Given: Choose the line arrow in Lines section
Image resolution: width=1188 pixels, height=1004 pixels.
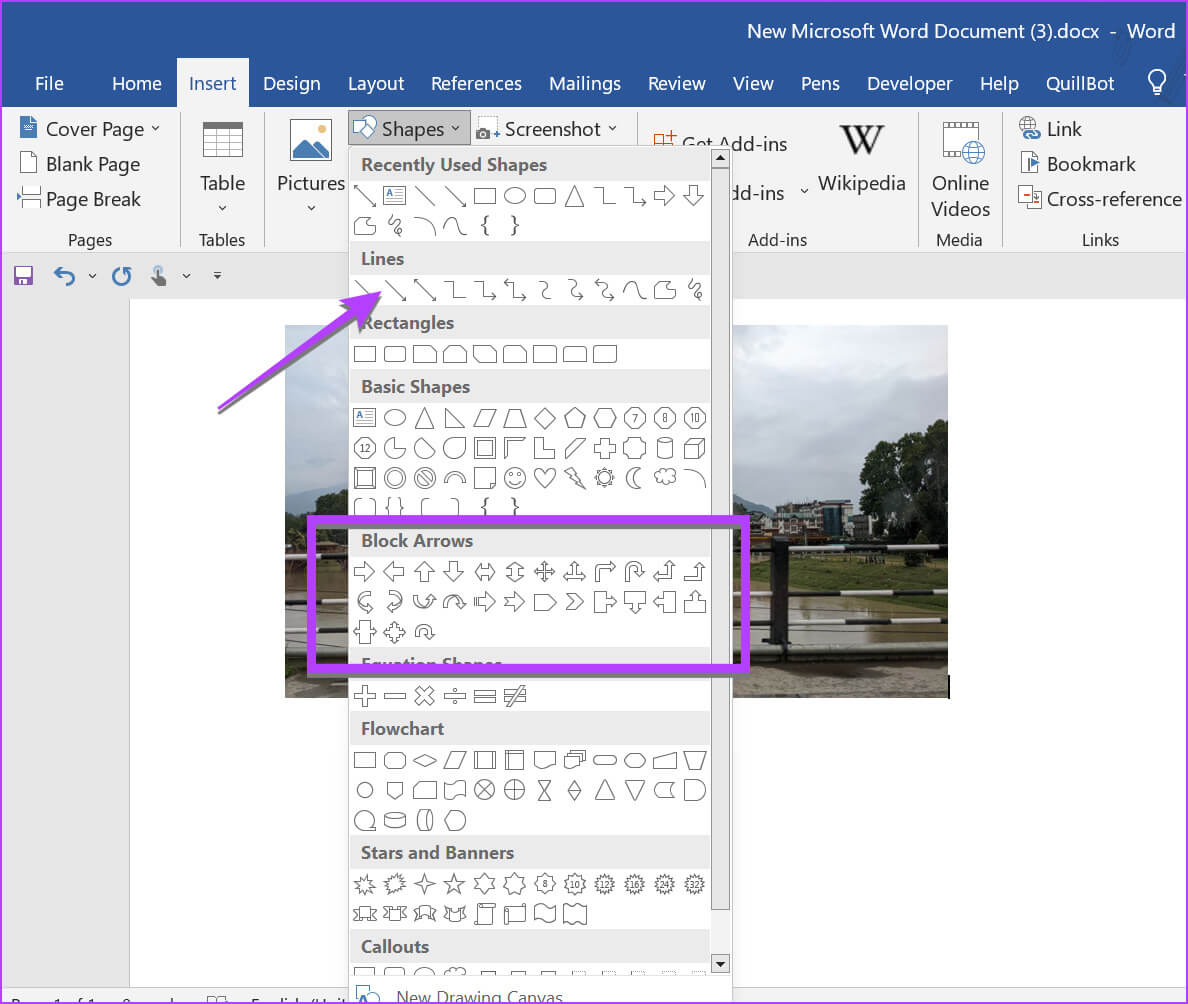Looking at the screenshot, I should point(395,290).
